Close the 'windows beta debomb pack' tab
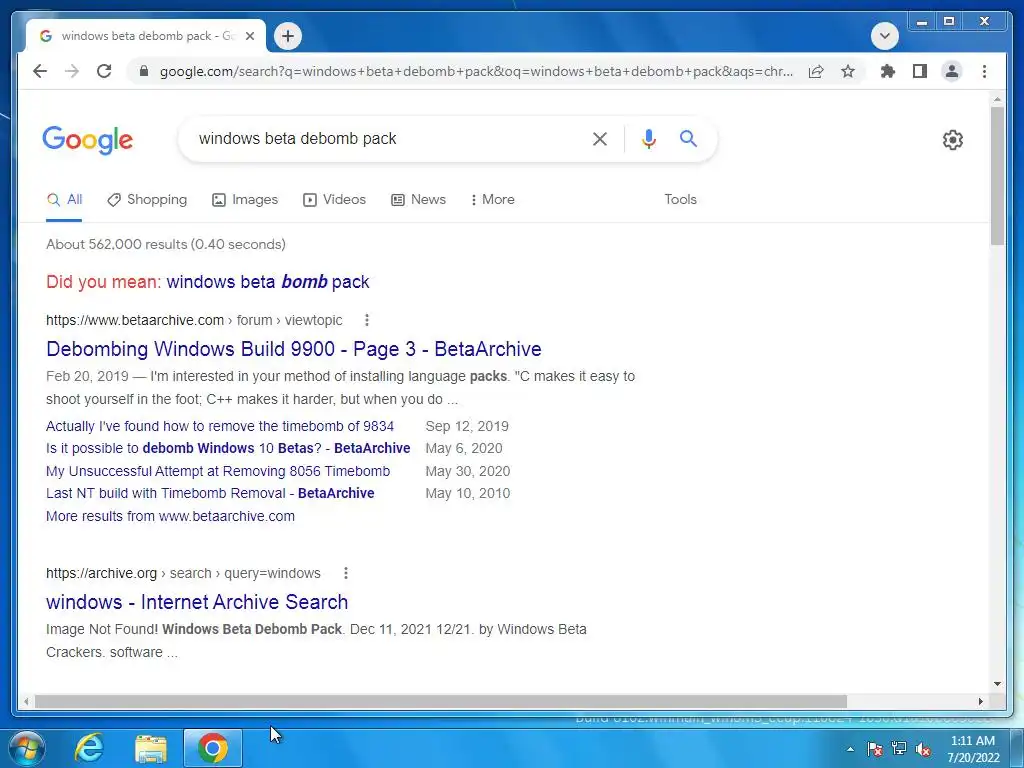Screen dimensions: 1024x768 pyautogui.click(x=249, y=36)
